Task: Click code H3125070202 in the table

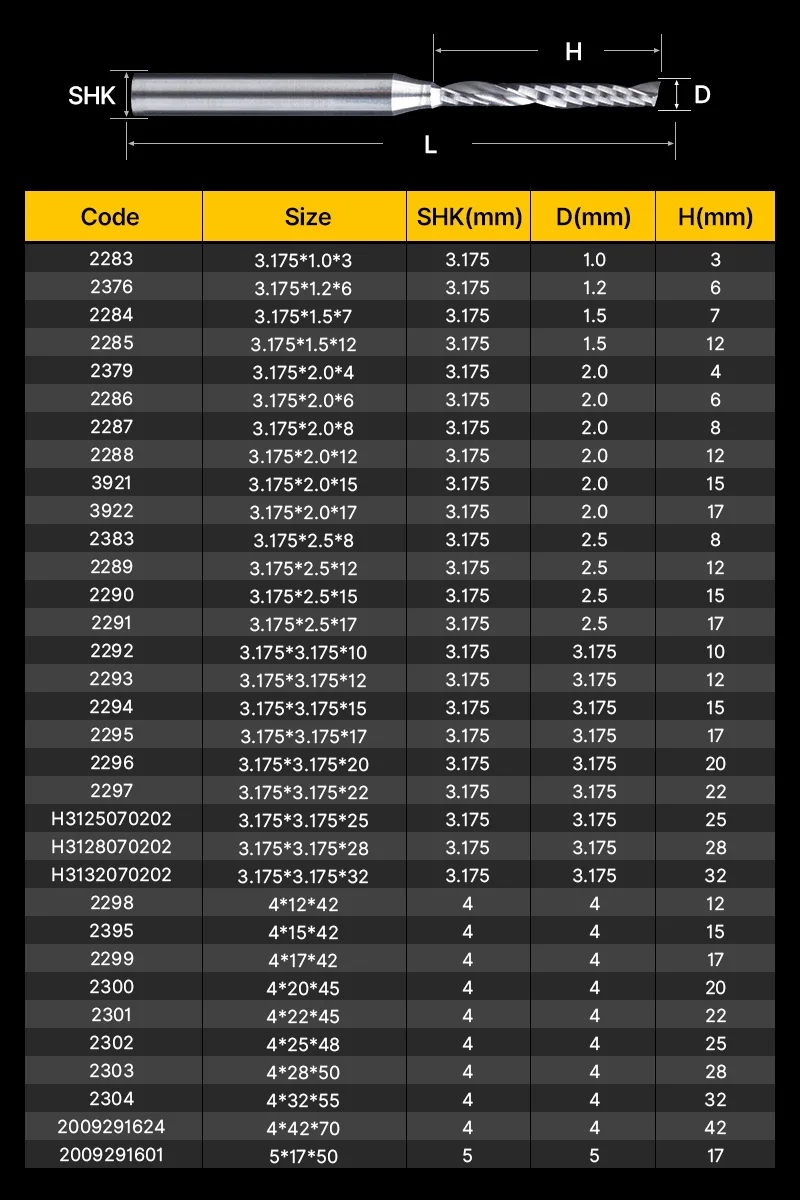Action: coord(110,818)
